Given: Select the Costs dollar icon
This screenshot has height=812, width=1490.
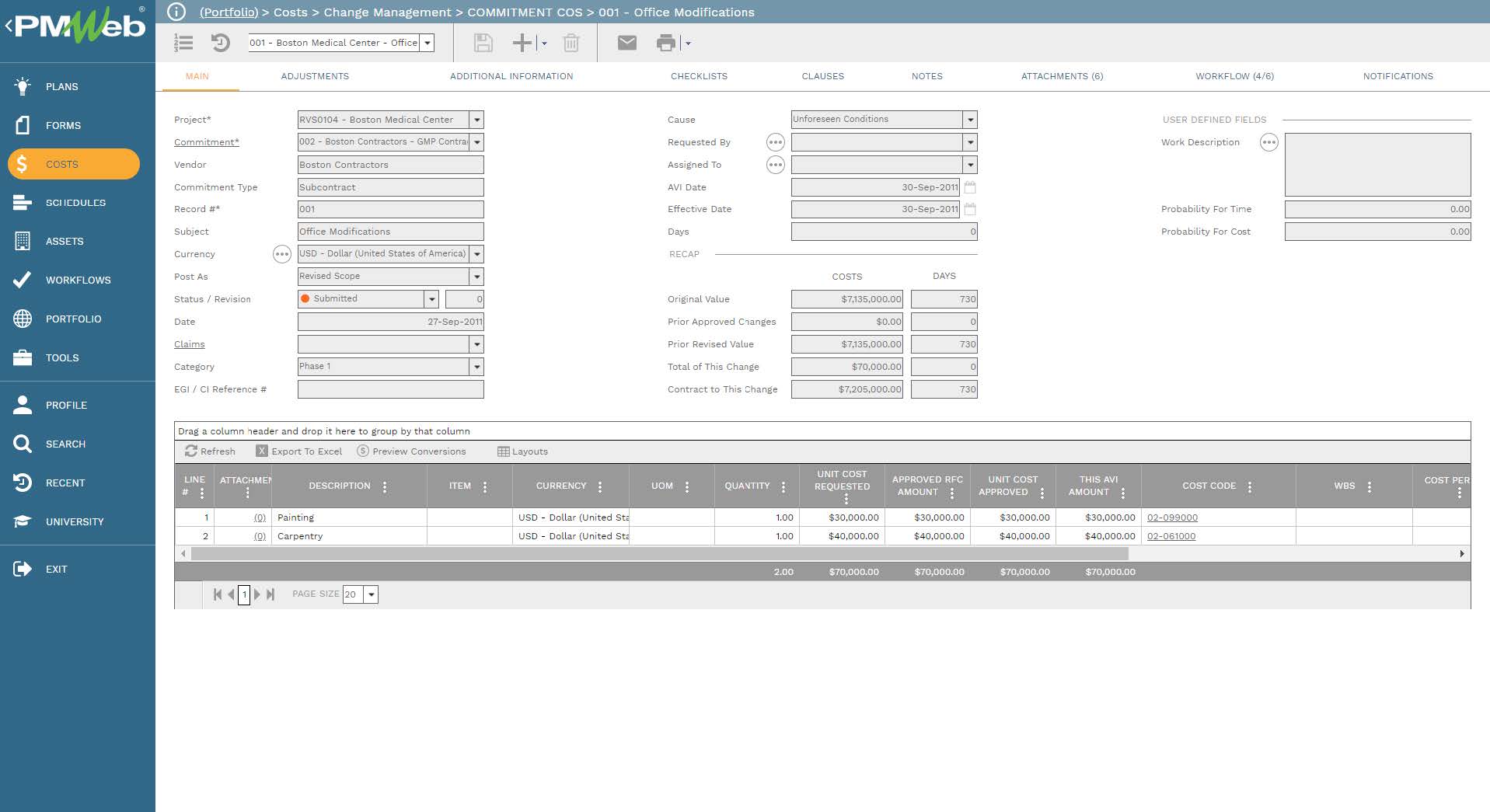Looking at the screenshot, I should 23,164.
